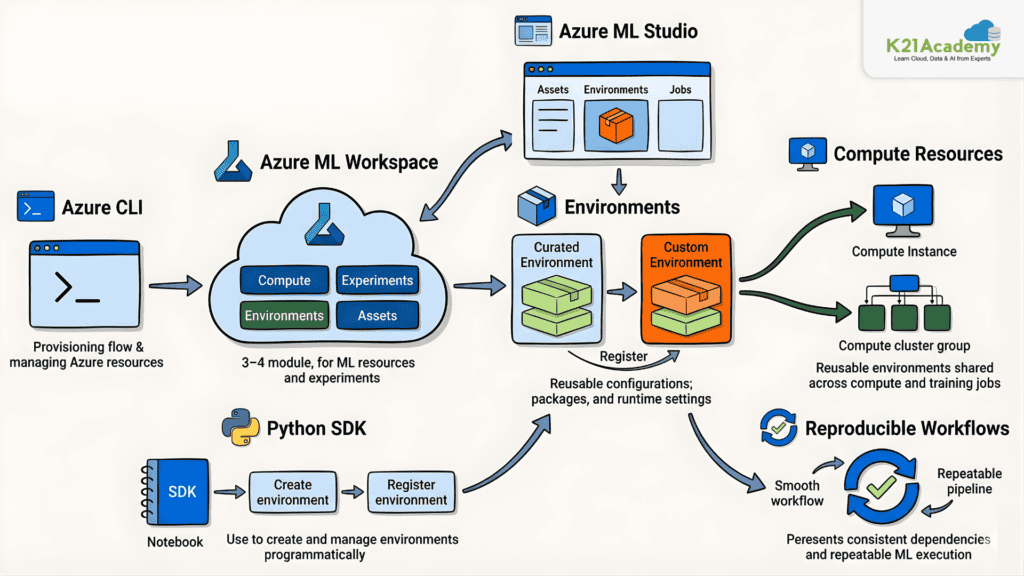
Task: Click the empty Jobs pane in Studio
Action: 680,125
